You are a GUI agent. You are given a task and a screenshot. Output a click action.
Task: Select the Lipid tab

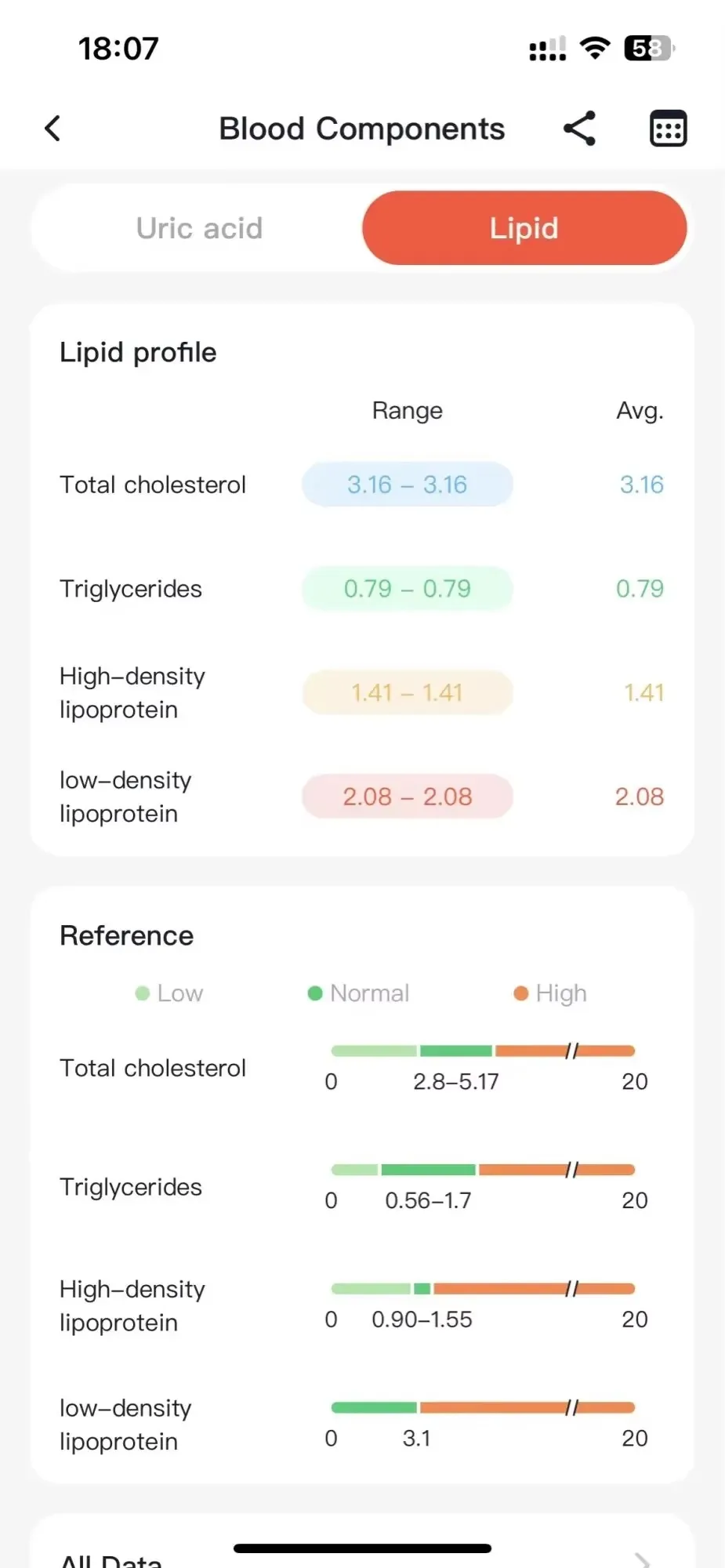[x=524, y=228]
